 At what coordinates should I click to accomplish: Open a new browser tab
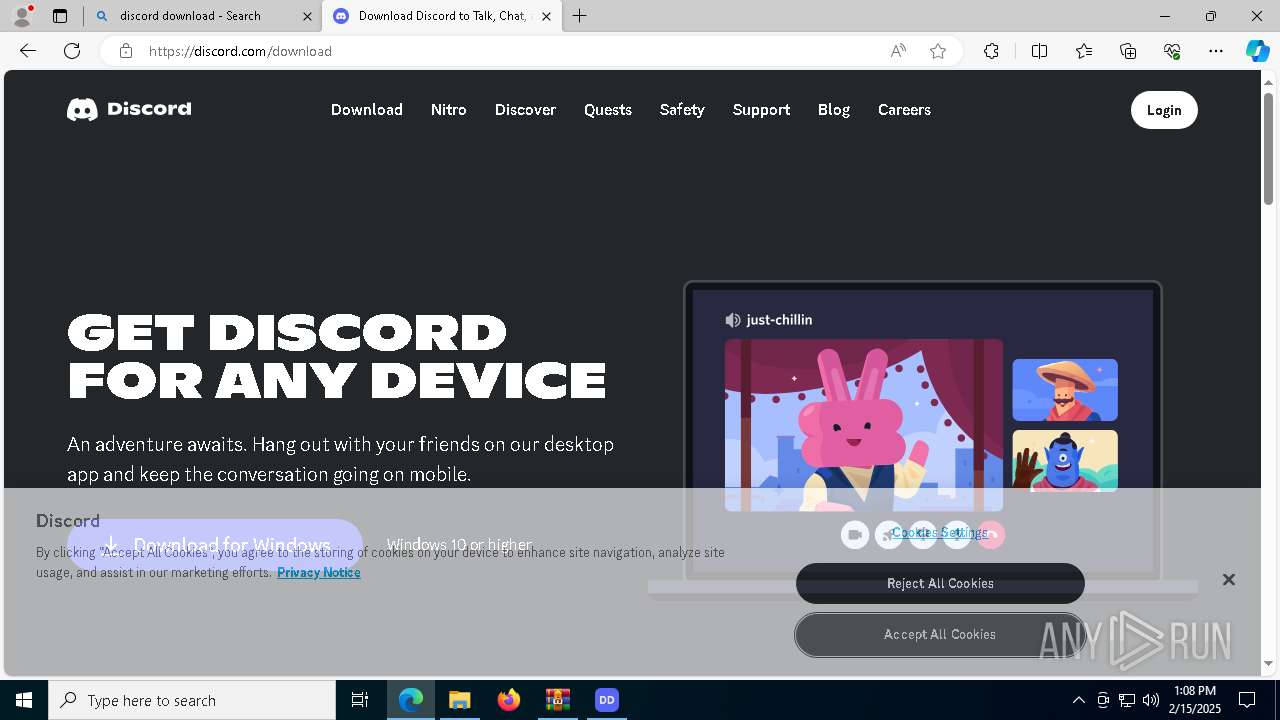pyautogui.click(x=580, y=16)
